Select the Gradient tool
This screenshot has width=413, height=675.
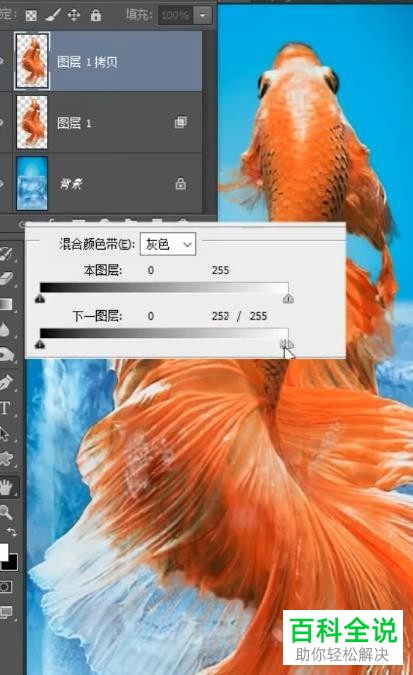click(x=6, y=304)
